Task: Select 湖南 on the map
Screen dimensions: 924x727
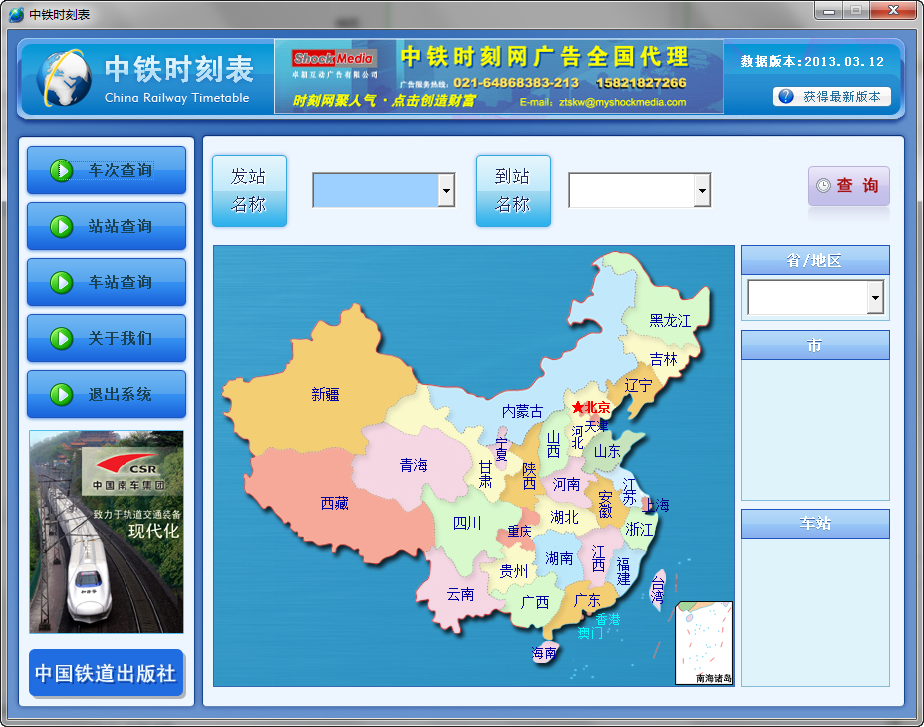Action: point(559,558)
